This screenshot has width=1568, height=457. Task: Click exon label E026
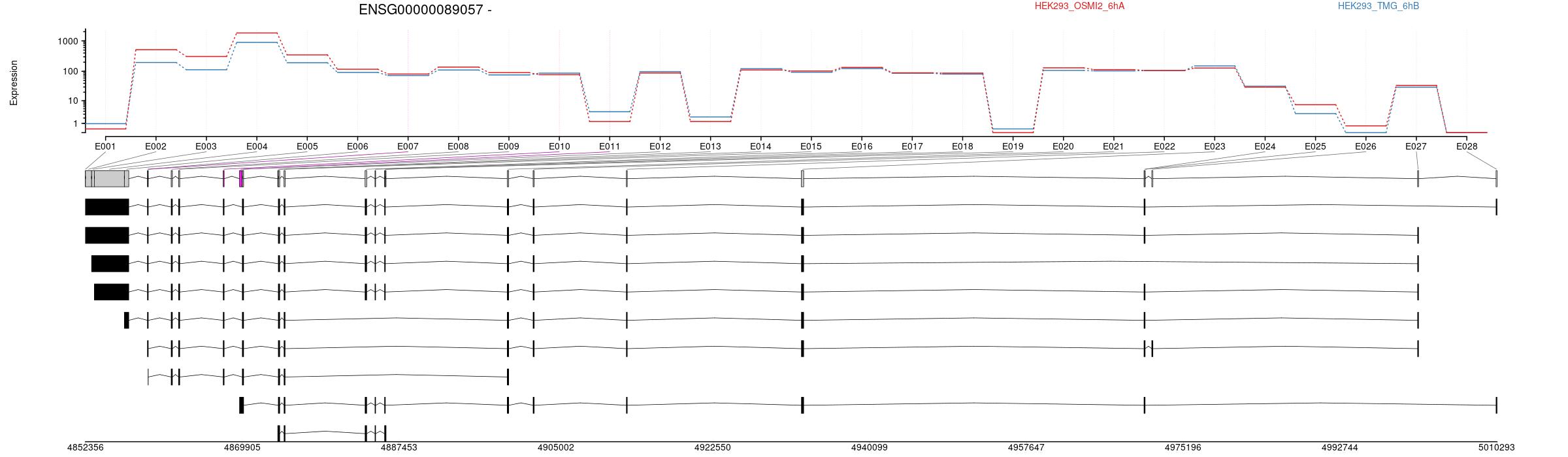(x=1365, y=147)
